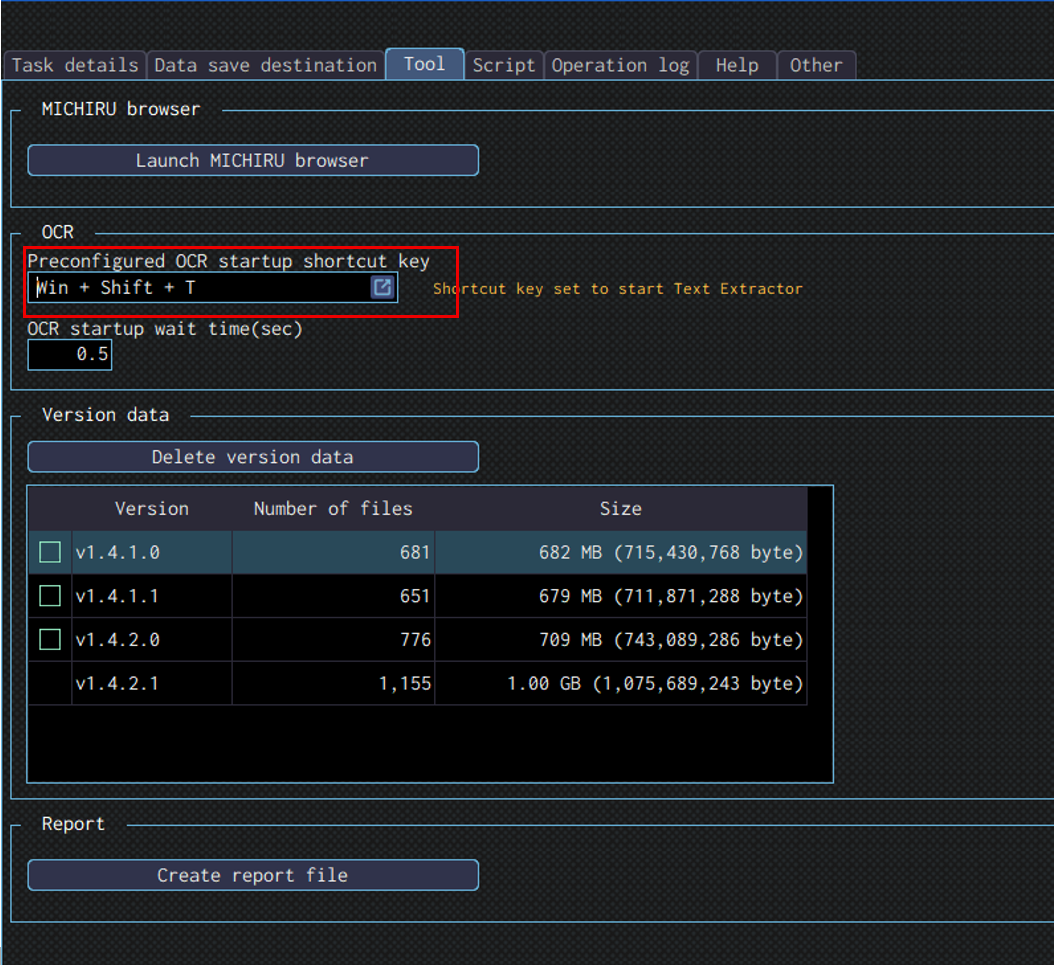Image resolution: width=1054 pixels, height=965 pixels.
Task: Focus the OCR startup shortcut key field
Action: coord(200,288)
